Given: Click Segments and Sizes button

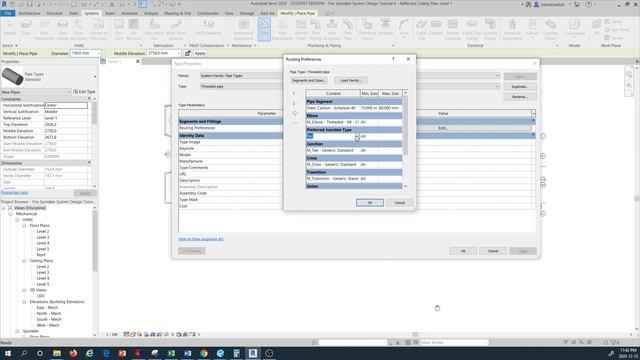Looking at the screenshot, I should pos(309,80).
